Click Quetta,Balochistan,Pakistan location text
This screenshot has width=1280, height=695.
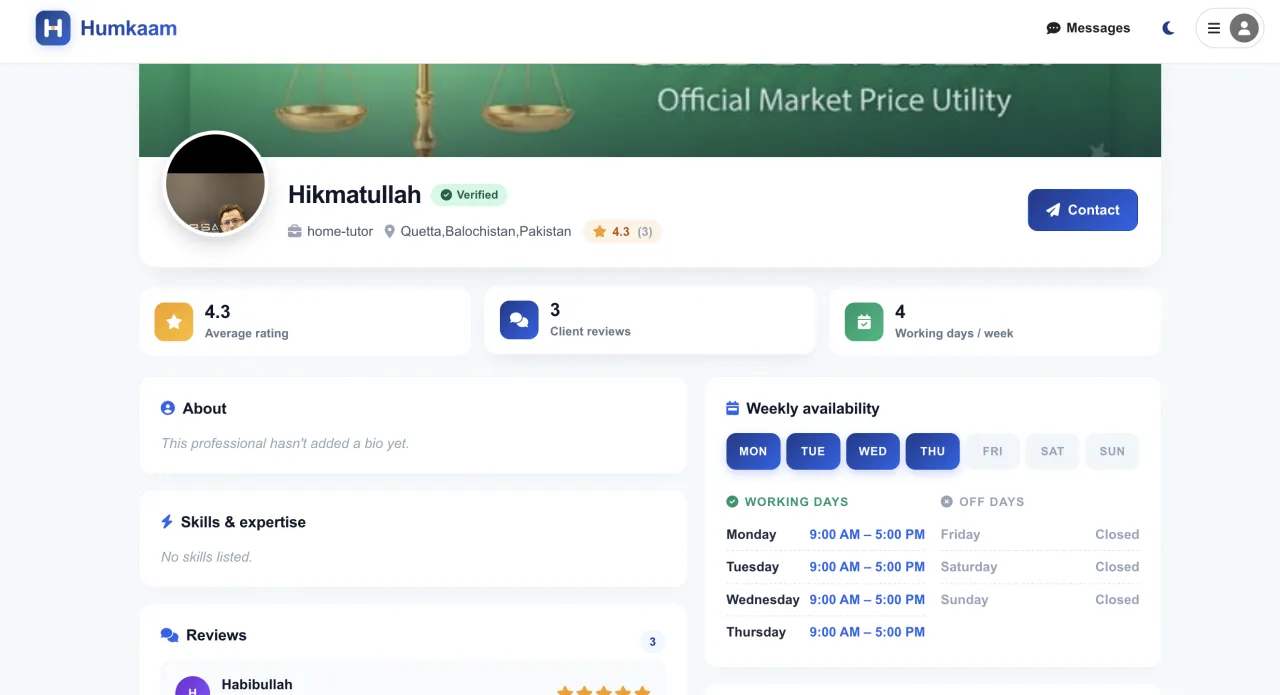click(x=486, y=231)
